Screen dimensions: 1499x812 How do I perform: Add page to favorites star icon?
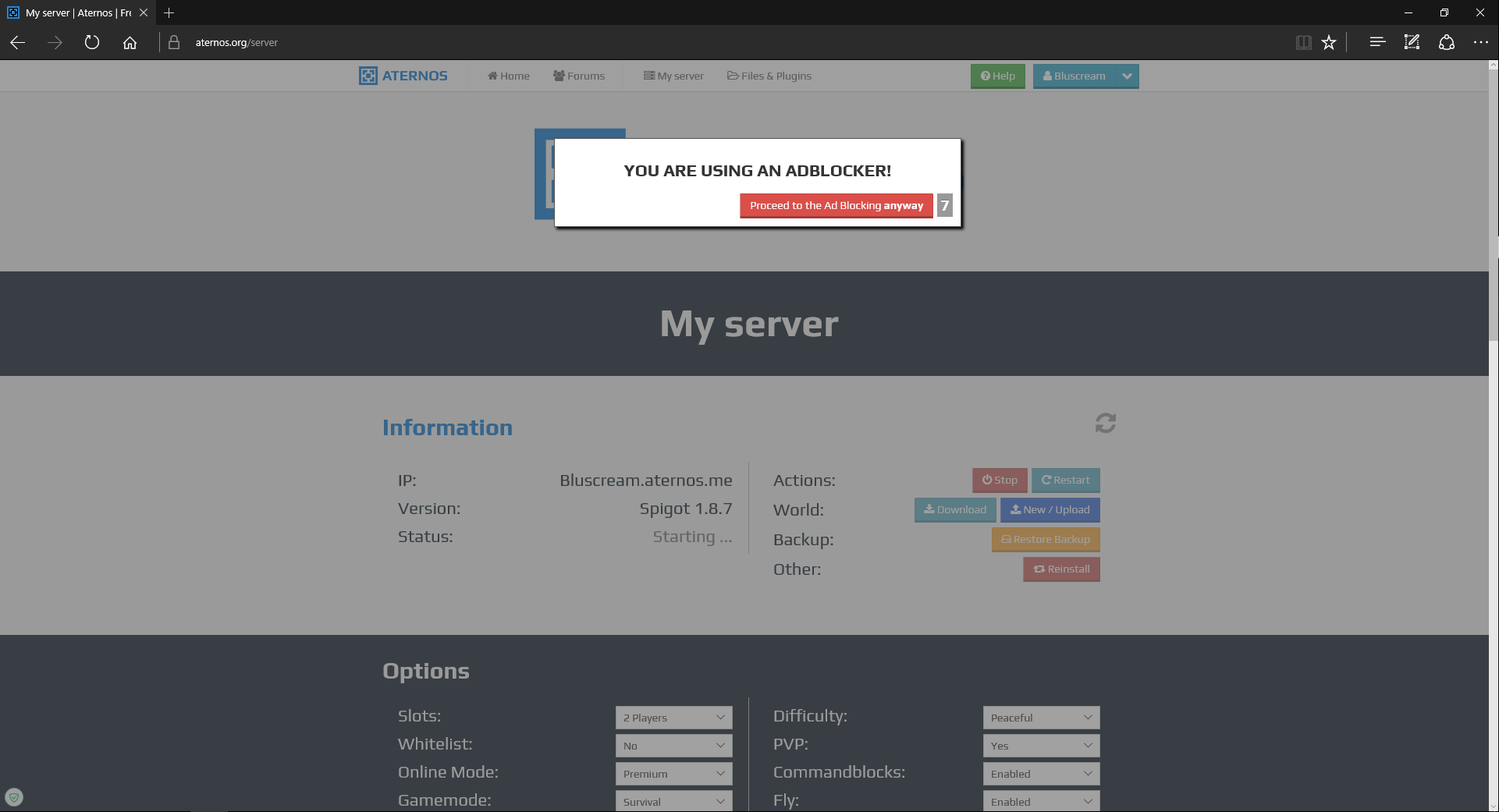click(1329, 43)
